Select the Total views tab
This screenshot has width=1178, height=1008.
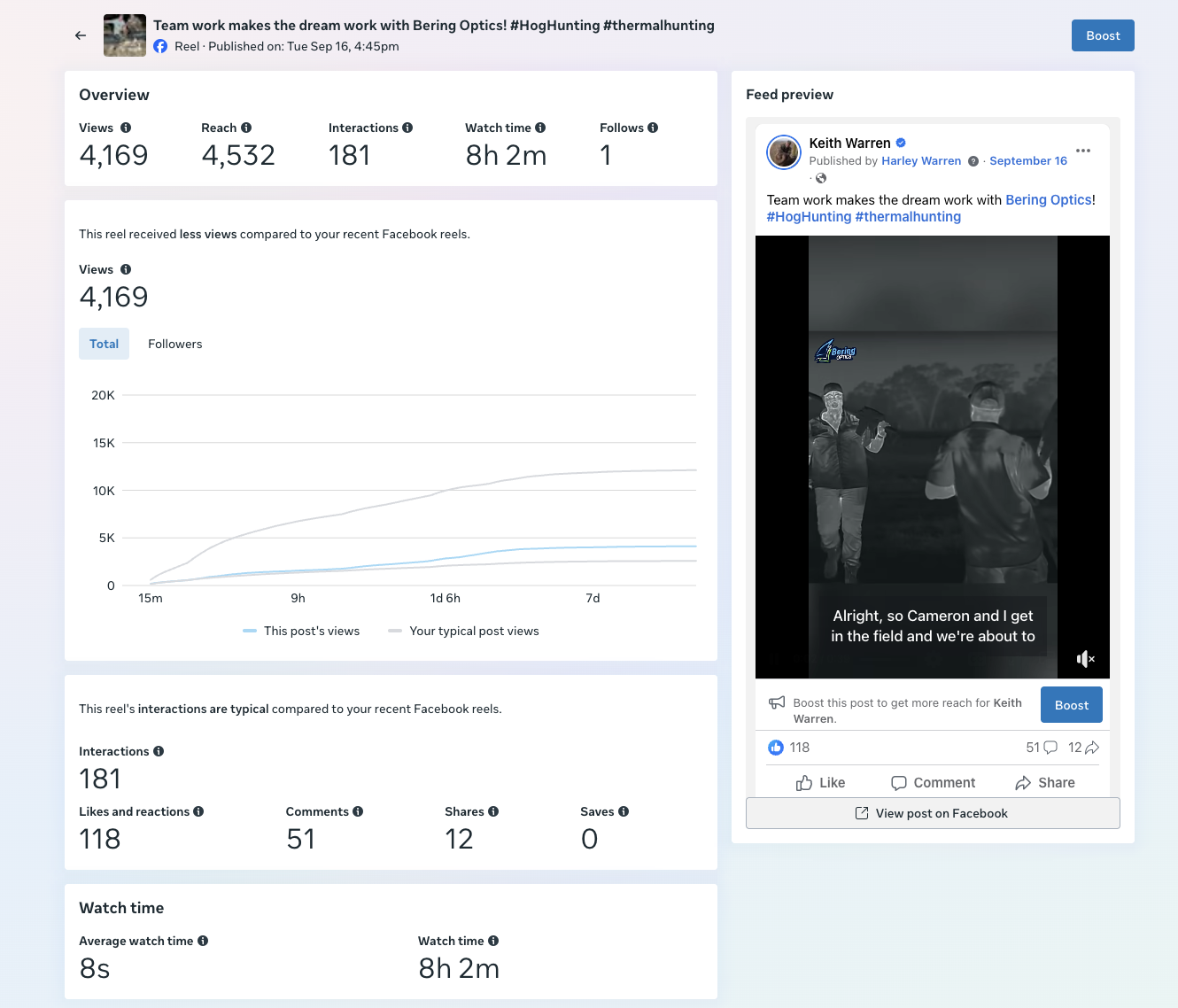104,344
